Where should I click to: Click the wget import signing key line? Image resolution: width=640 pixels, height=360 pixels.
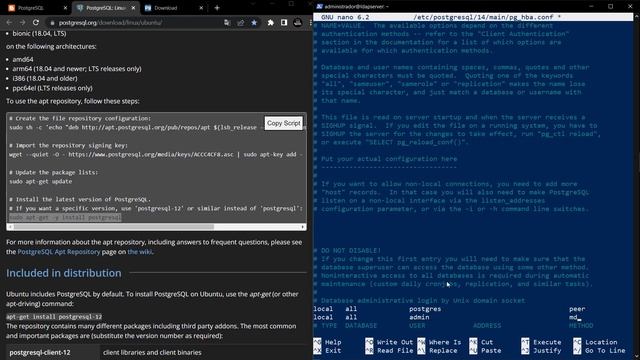tap(156, 154)
